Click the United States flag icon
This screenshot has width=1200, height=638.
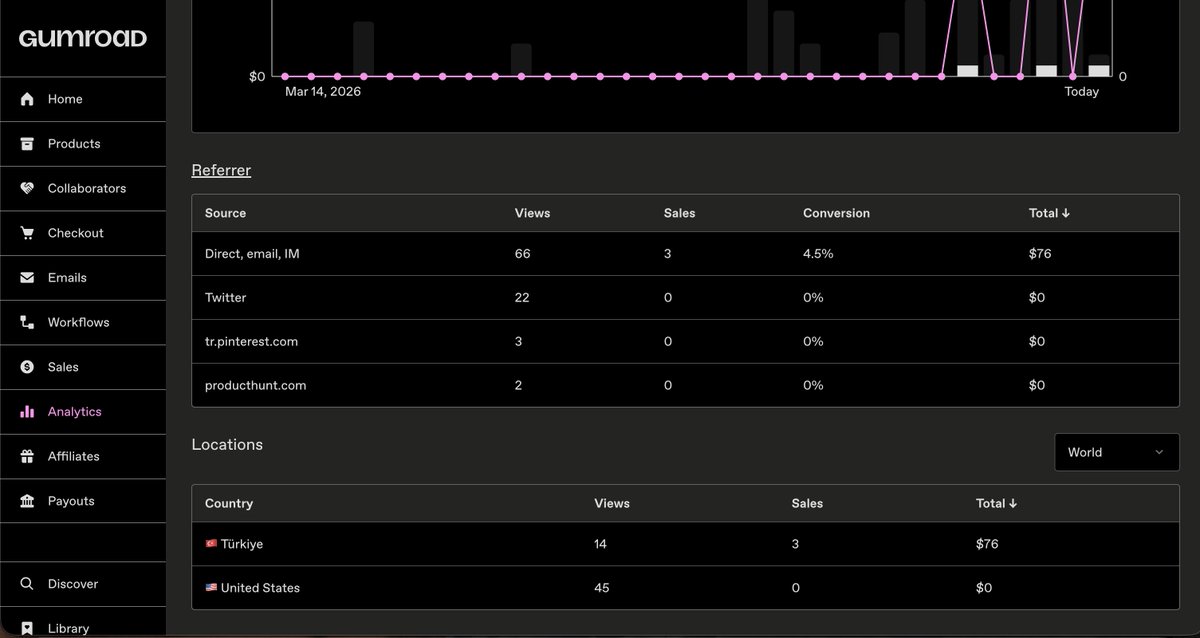[211, 588]
